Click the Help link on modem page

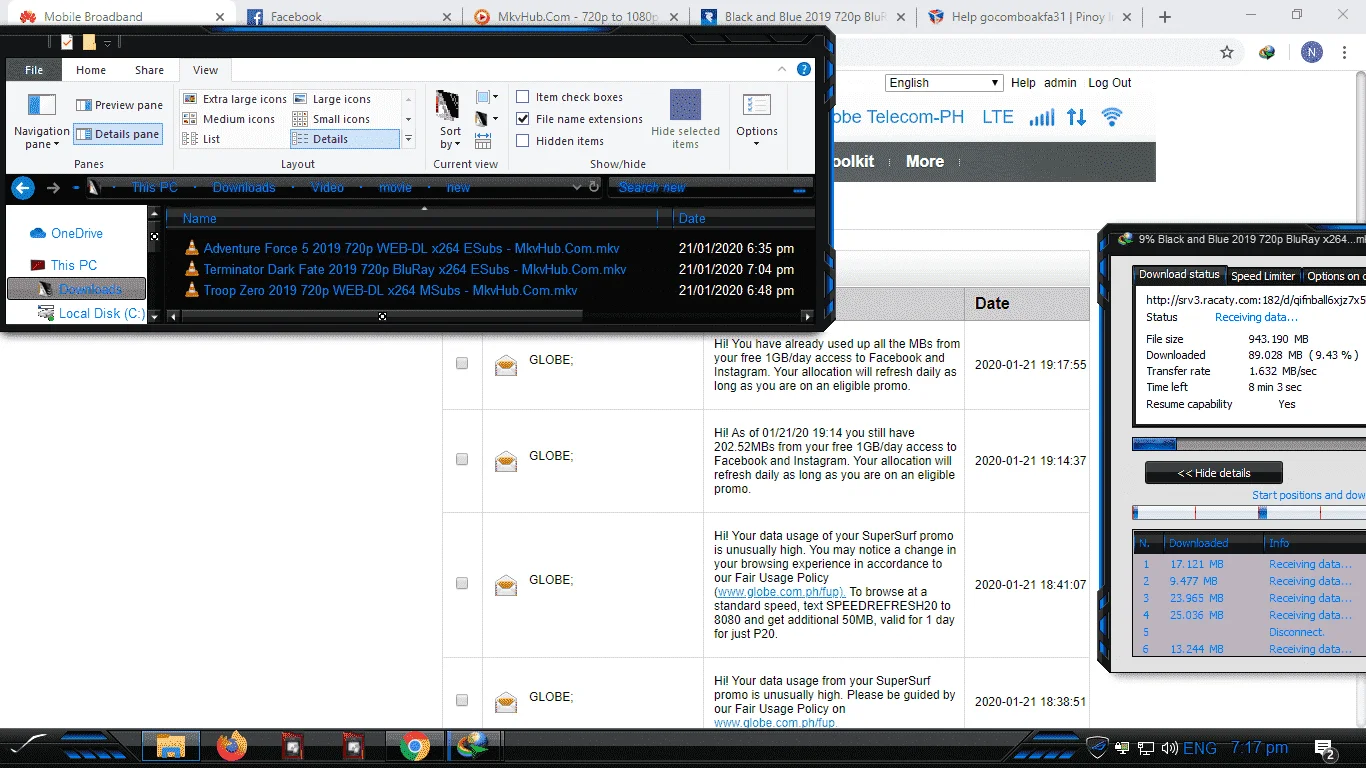point(1023,83)
